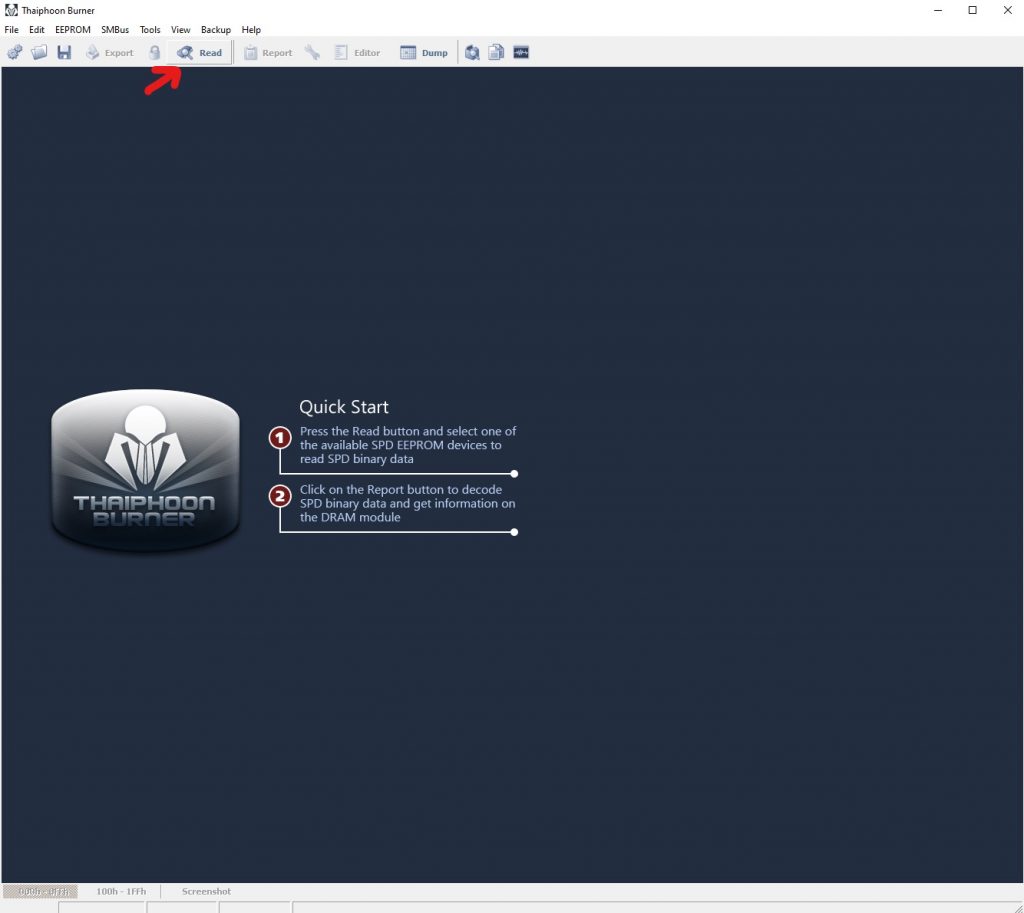Open the Backup menu
Screen dimensions: 1024x913
click(x=216, y=29)
